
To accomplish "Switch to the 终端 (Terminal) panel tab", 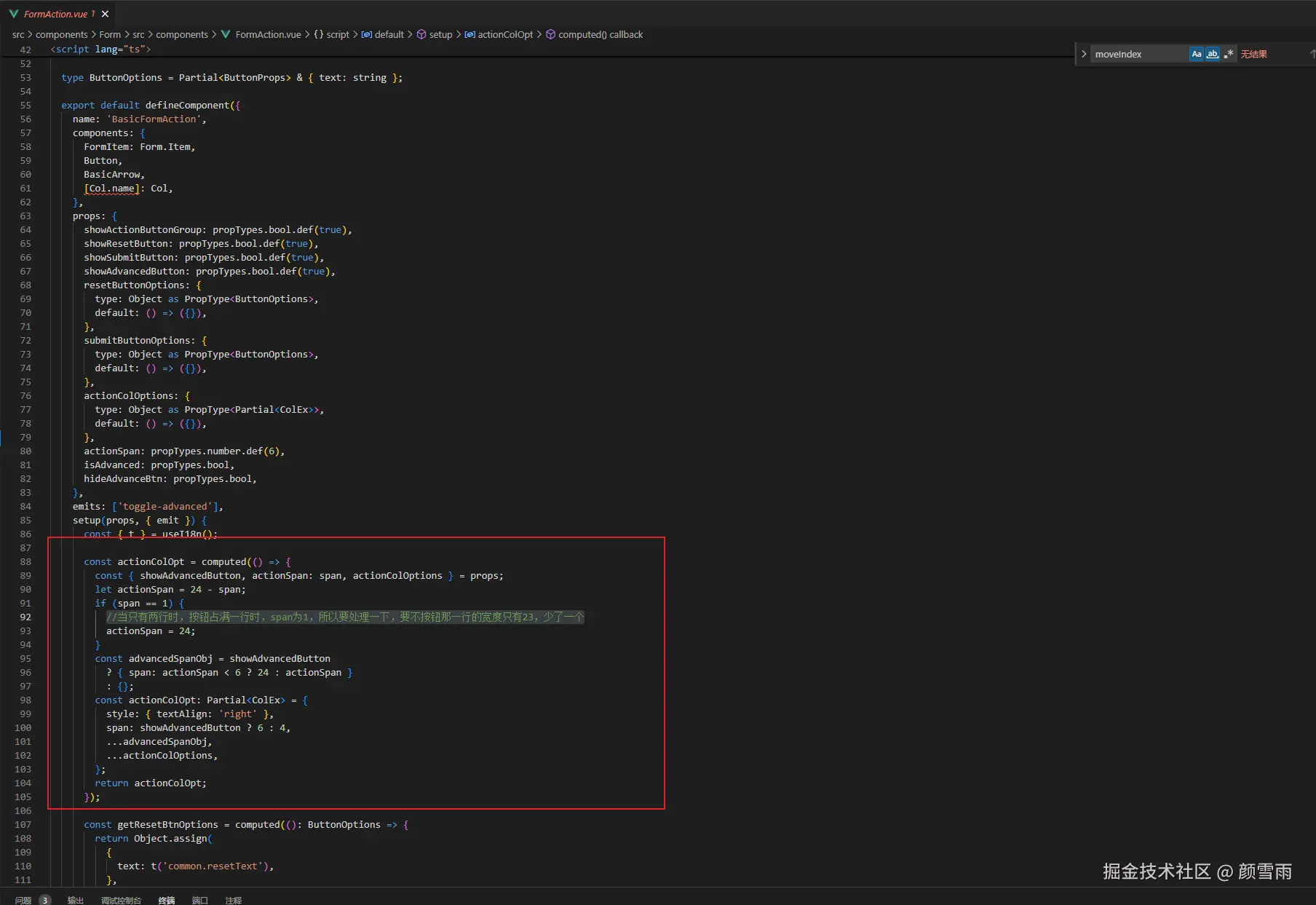I will pyautogui.click(x=167, y=900).
